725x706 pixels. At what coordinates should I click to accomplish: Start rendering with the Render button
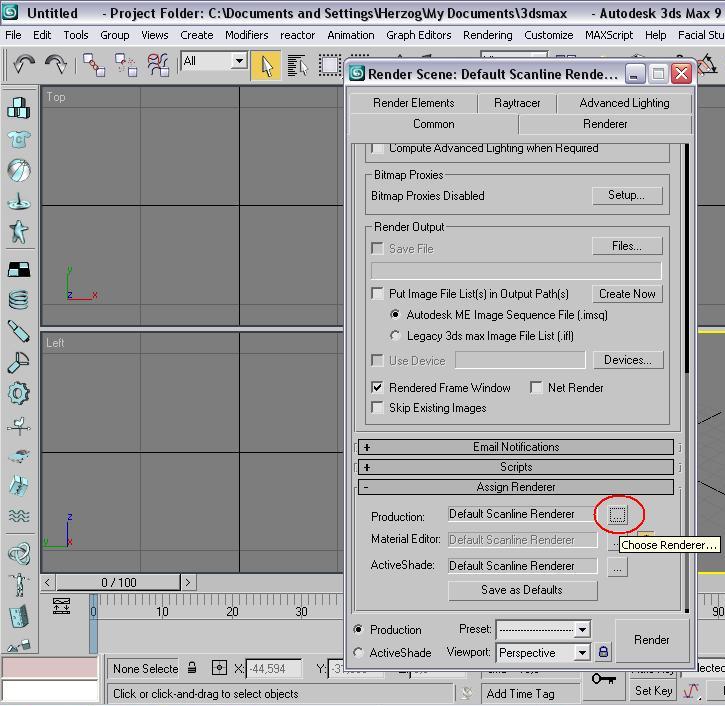tap(651, 640)
